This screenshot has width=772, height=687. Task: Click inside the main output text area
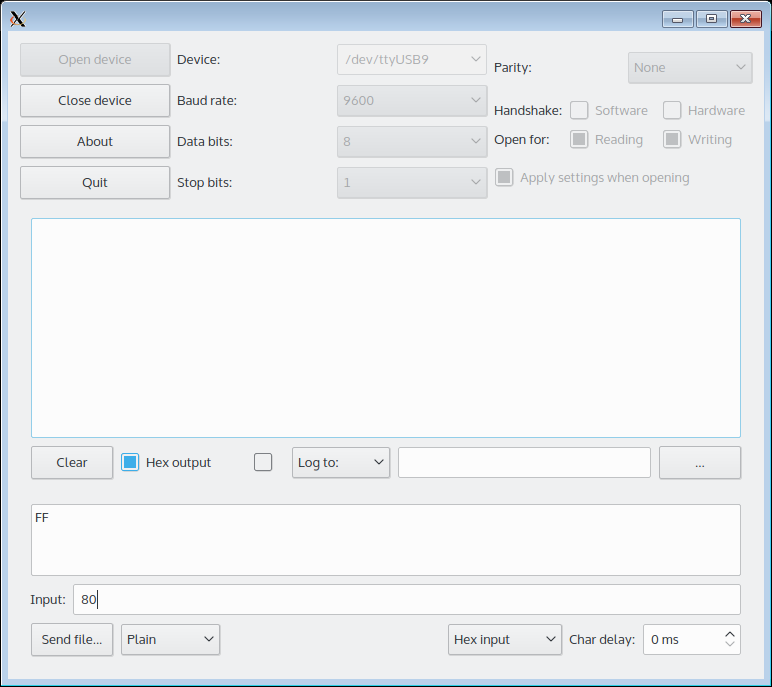tap(385, 327)
